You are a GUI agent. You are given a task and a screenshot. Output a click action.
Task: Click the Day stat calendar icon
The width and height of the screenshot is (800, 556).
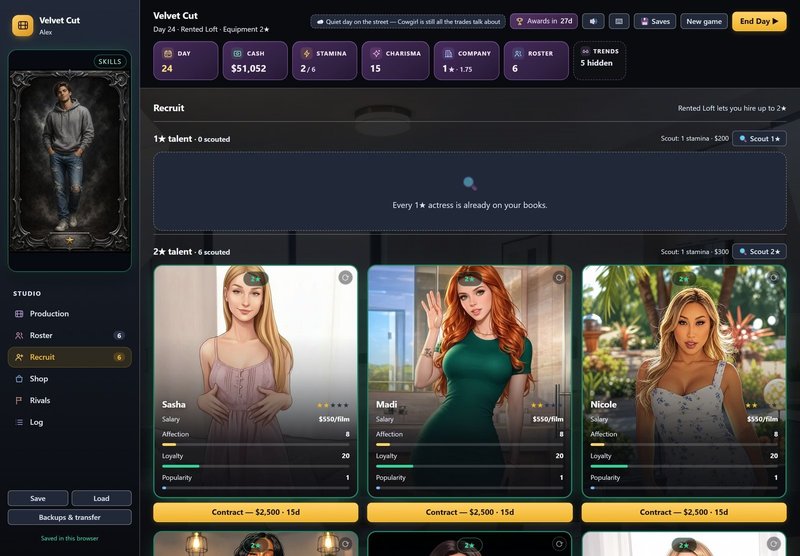click(167, 53)
